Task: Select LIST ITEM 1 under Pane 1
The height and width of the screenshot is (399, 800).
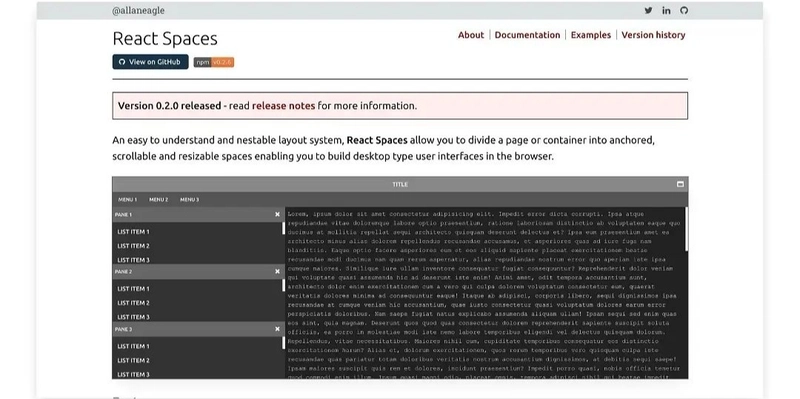Action: pyautogui.click(x=134, y=232)
